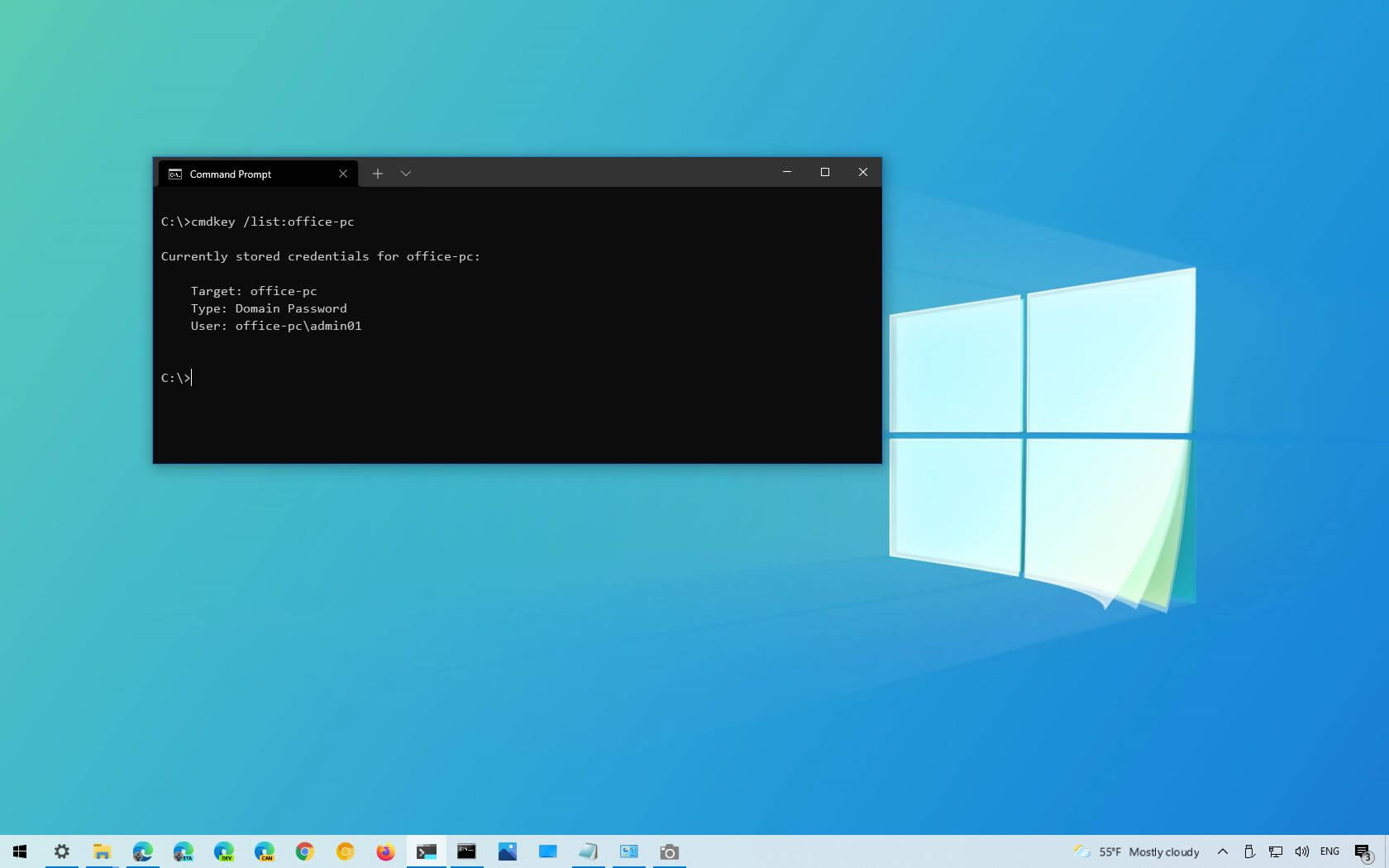The height and width of the screenshot is (868, 1389).
Task: Launch the Edge Dev channel browser
Action: point(224,851)
